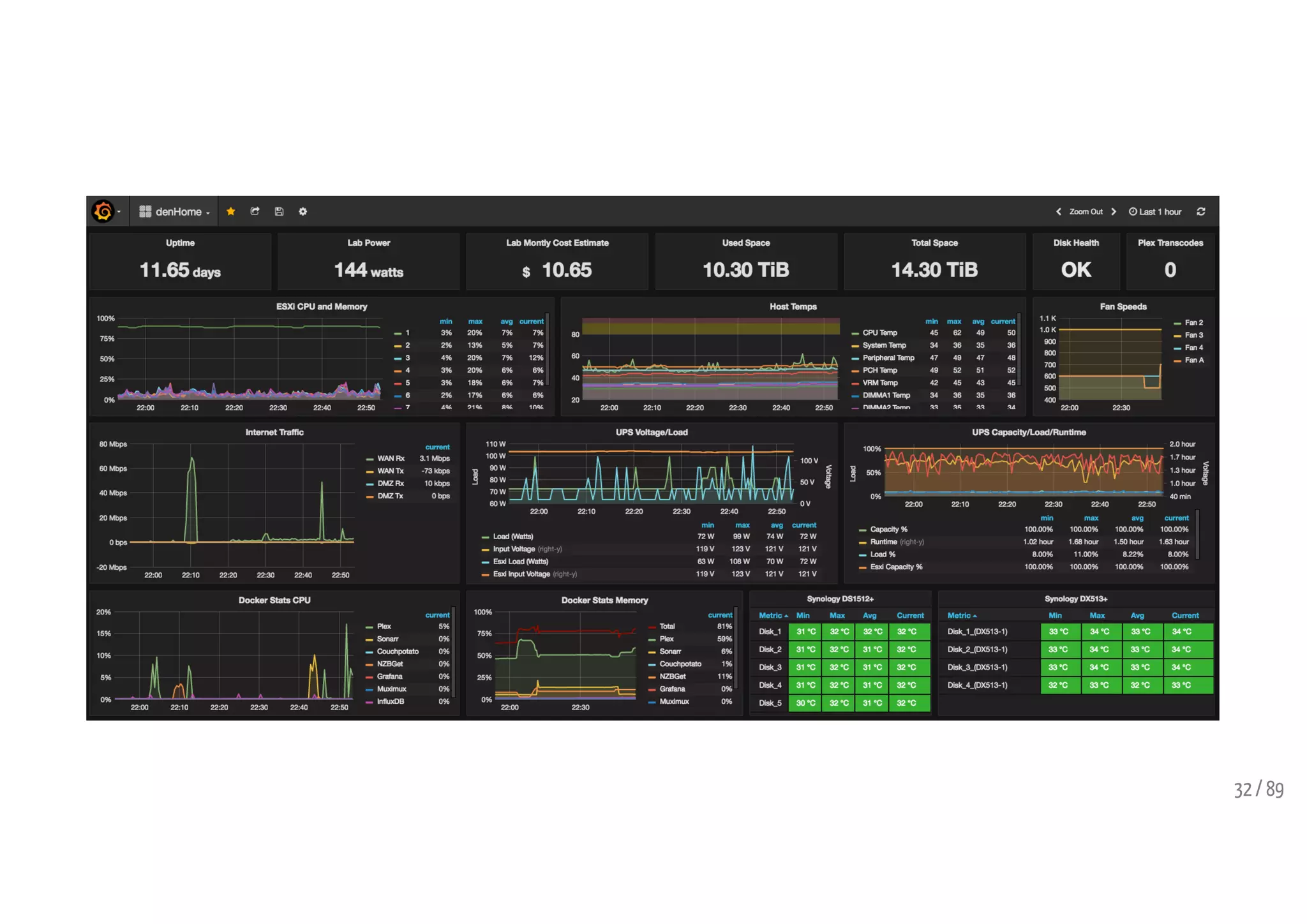Share the dashboard via share icon

255,211
